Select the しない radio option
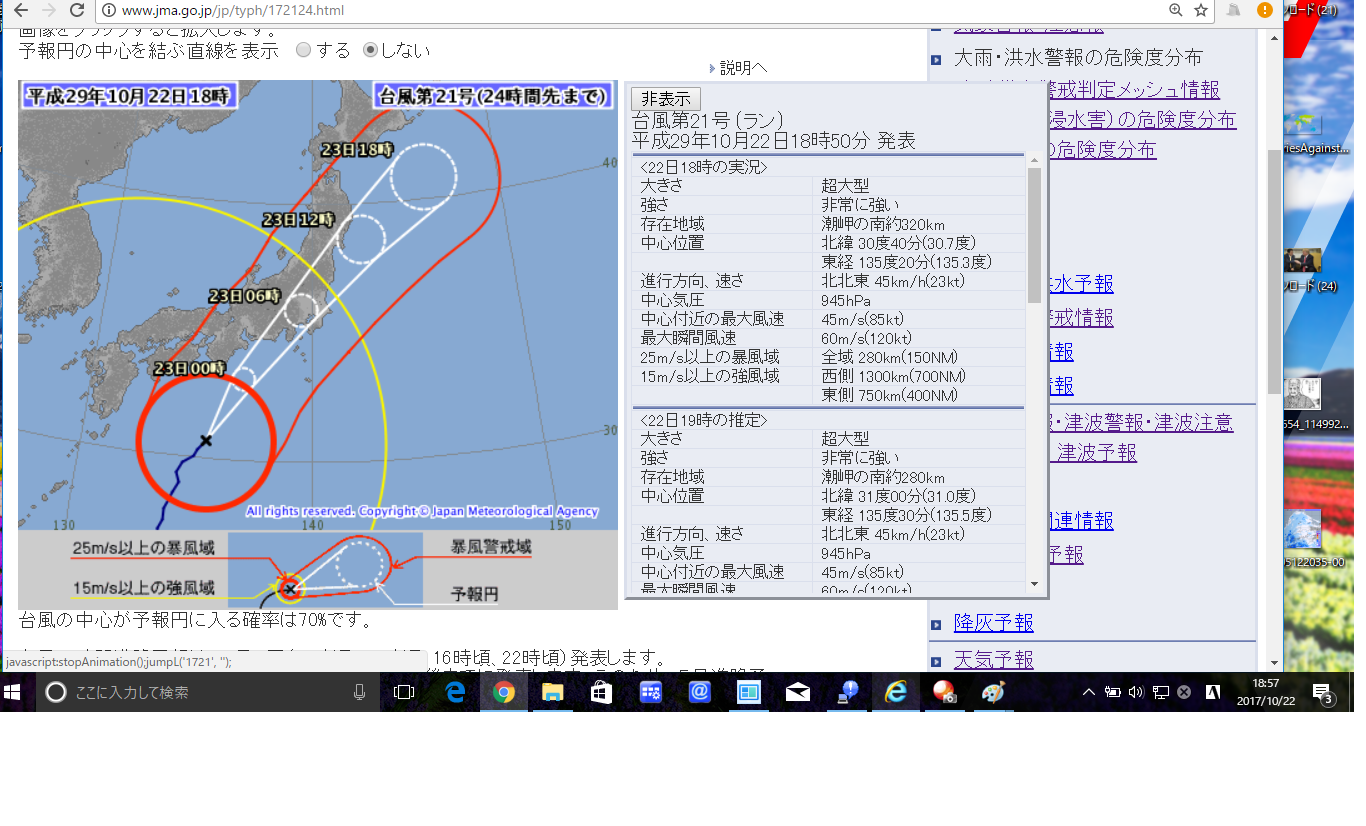Image resolution: width=1366 pixels, height=826 pixels. 371,50
